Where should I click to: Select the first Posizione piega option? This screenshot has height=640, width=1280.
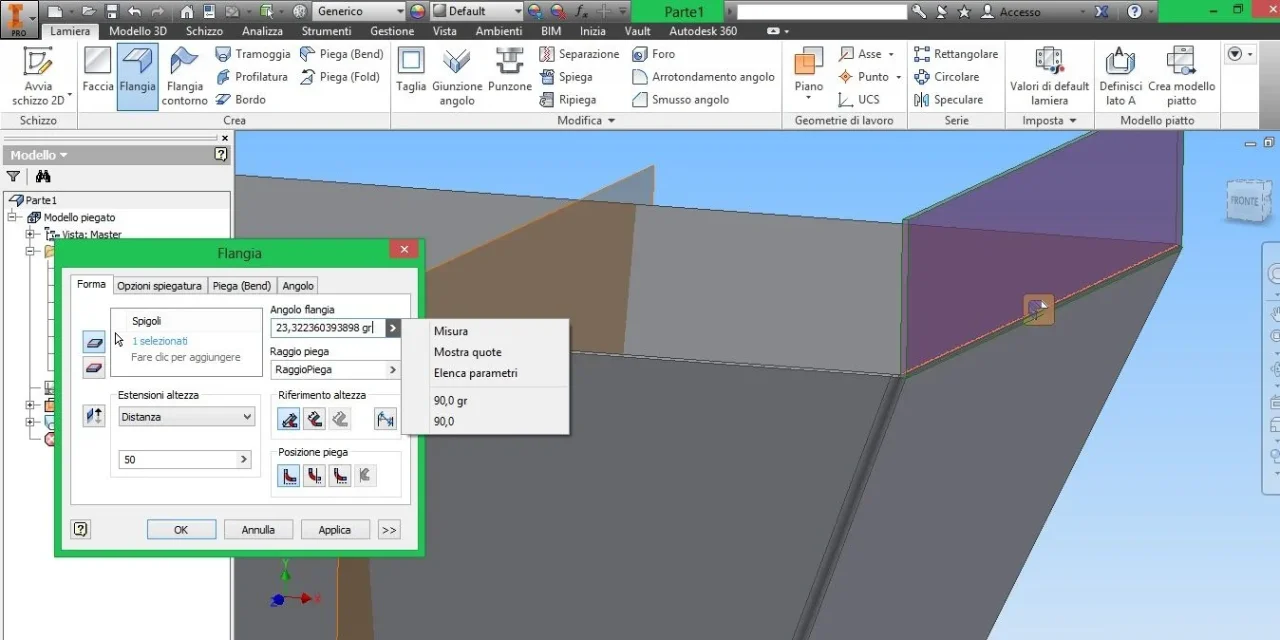(288, 476)
